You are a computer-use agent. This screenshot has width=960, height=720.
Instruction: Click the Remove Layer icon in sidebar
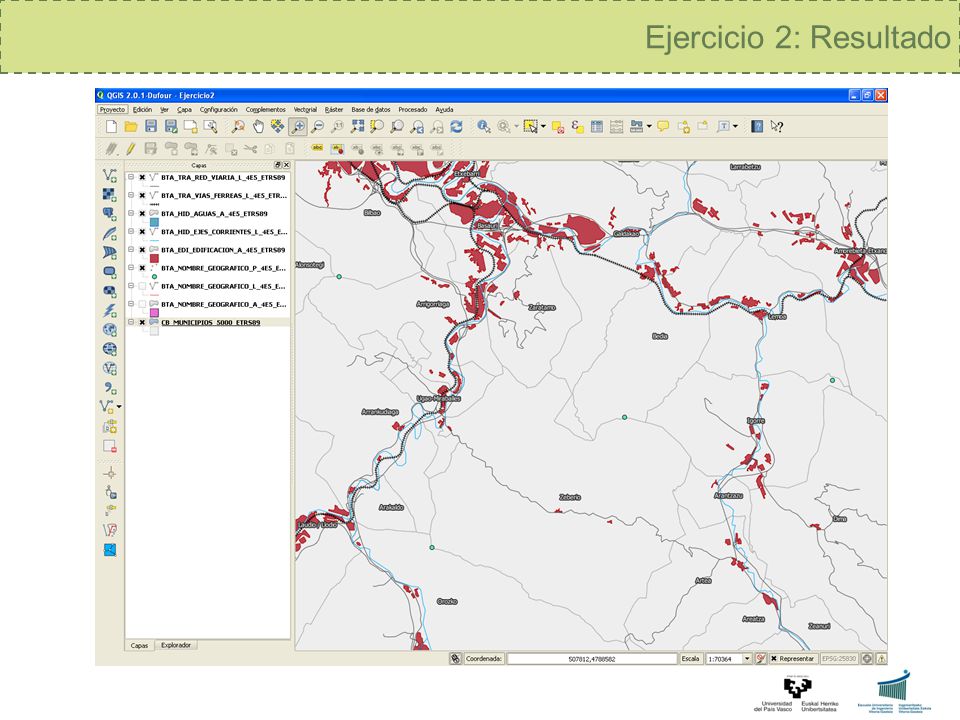point(110,446)
